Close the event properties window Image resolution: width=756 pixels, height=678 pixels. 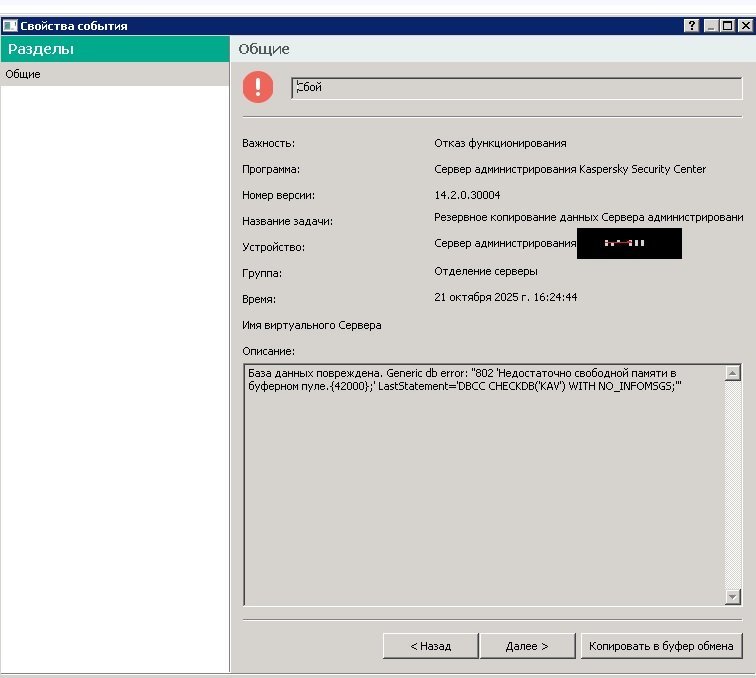pos(745,26)
